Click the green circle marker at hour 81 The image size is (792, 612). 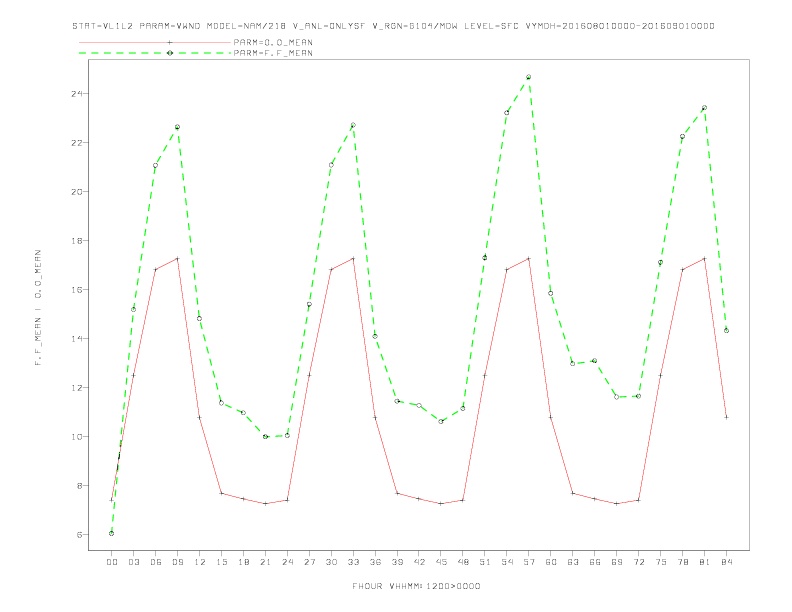click(x=705, y=108)
